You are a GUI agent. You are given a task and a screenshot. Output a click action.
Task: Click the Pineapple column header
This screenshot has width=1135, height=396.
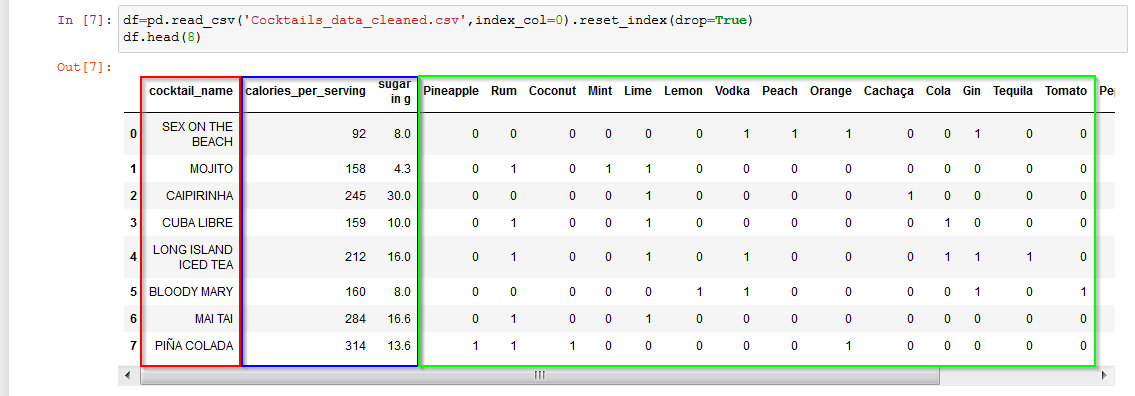click(x=451, y=91)
